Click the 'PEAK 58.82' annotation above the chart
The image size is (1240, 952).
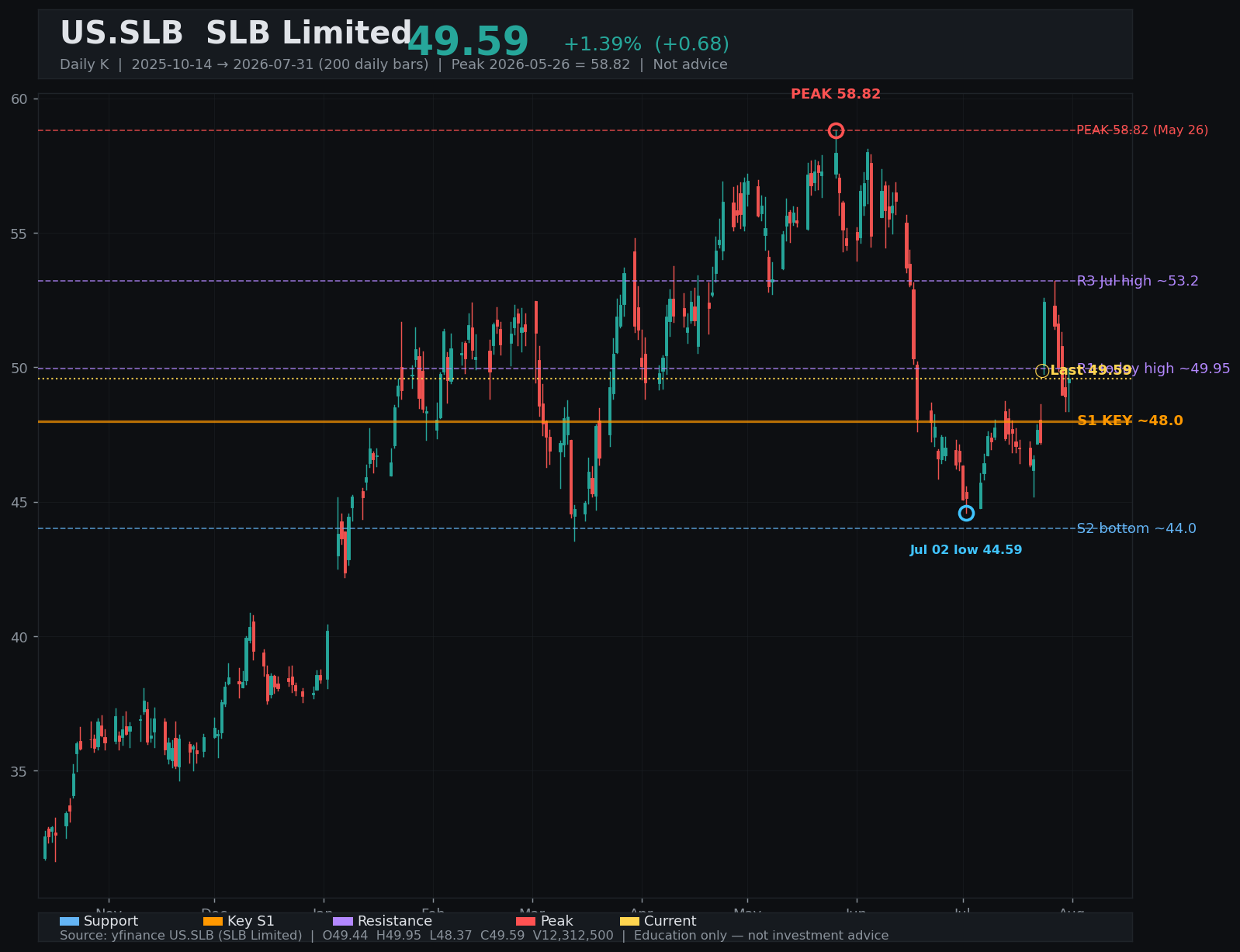836,94
